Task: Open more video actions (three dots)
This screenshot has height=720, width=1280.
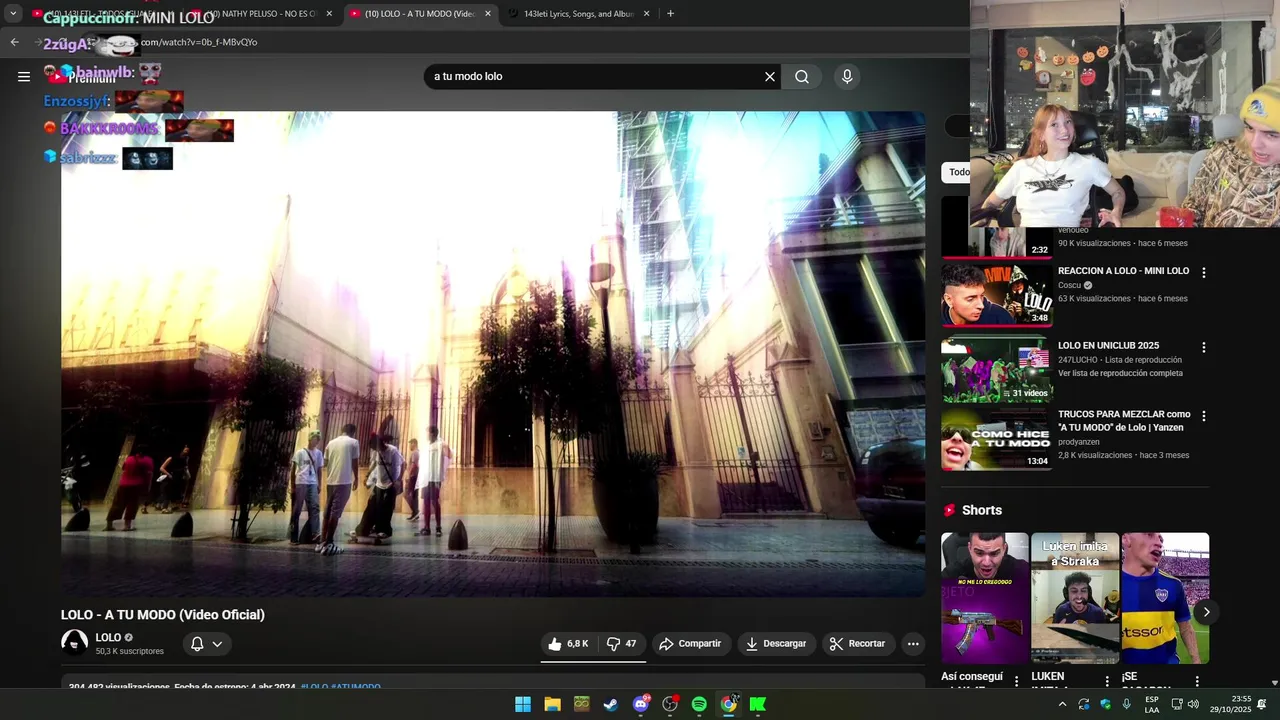Action: click(913, 644)
